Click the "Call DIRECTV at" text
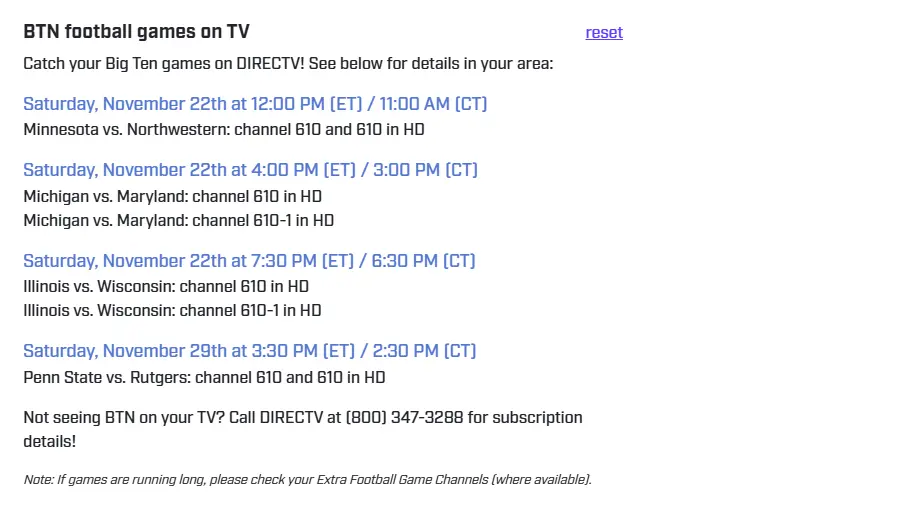 pyautogui.click(x=284, y=417)
